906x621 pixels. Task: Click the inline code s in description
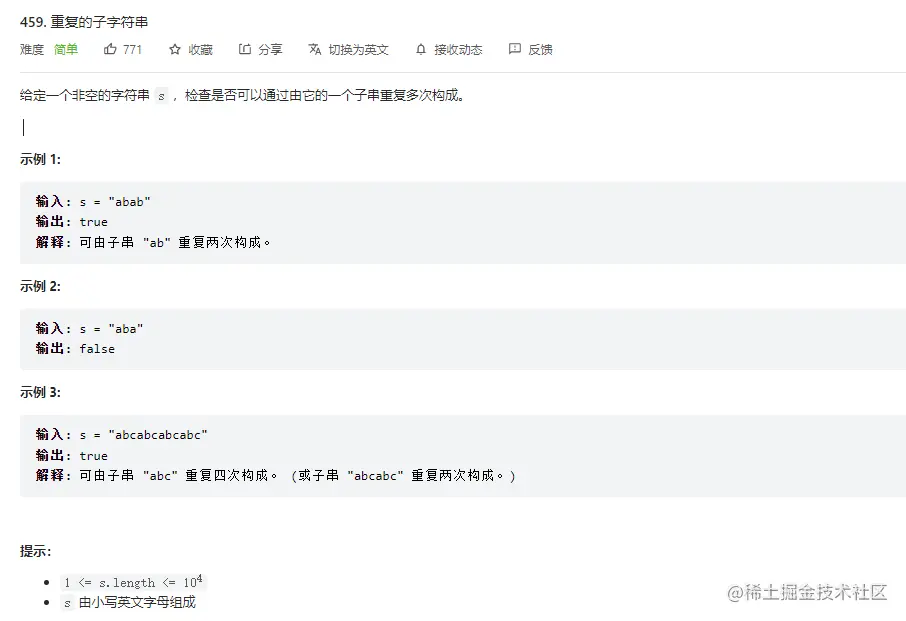click(161, 96)
